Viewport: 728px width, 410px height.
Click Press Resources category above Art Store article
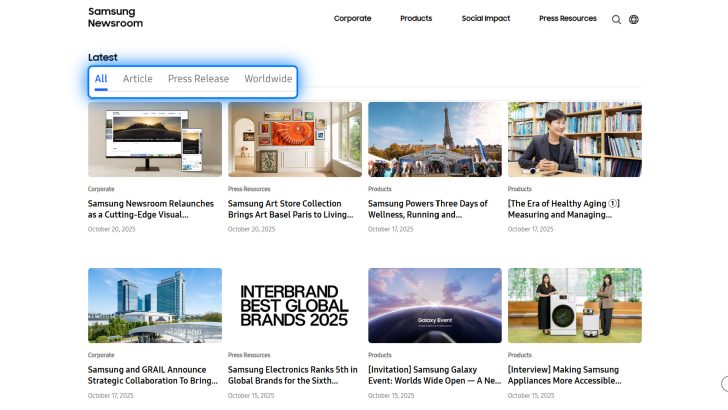249,189
